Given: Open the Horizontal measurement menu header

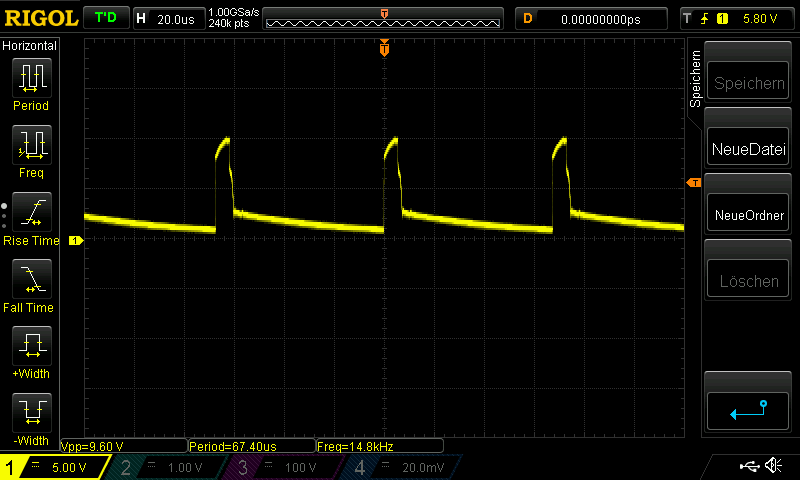Looking at the screenshot, I should click(x=30, y=46).
